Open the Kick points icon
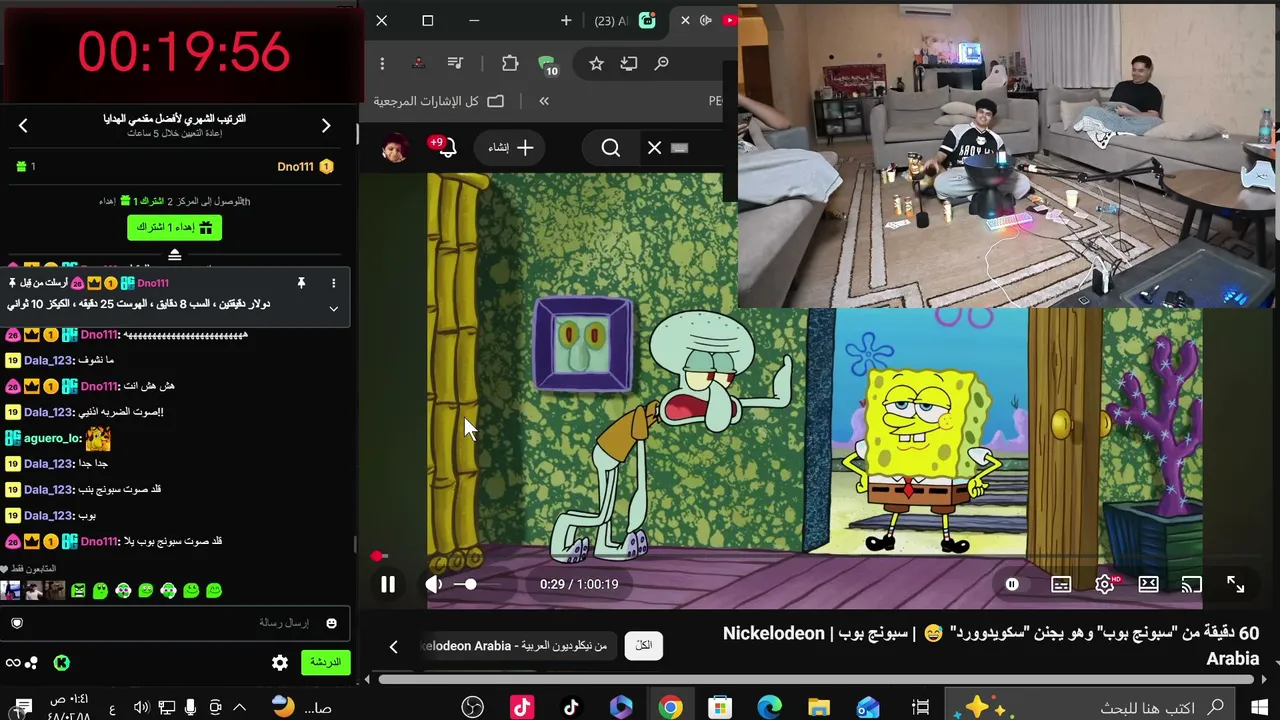The height and width of the screenshot is (720, 1280). click(x=62, y=662)
